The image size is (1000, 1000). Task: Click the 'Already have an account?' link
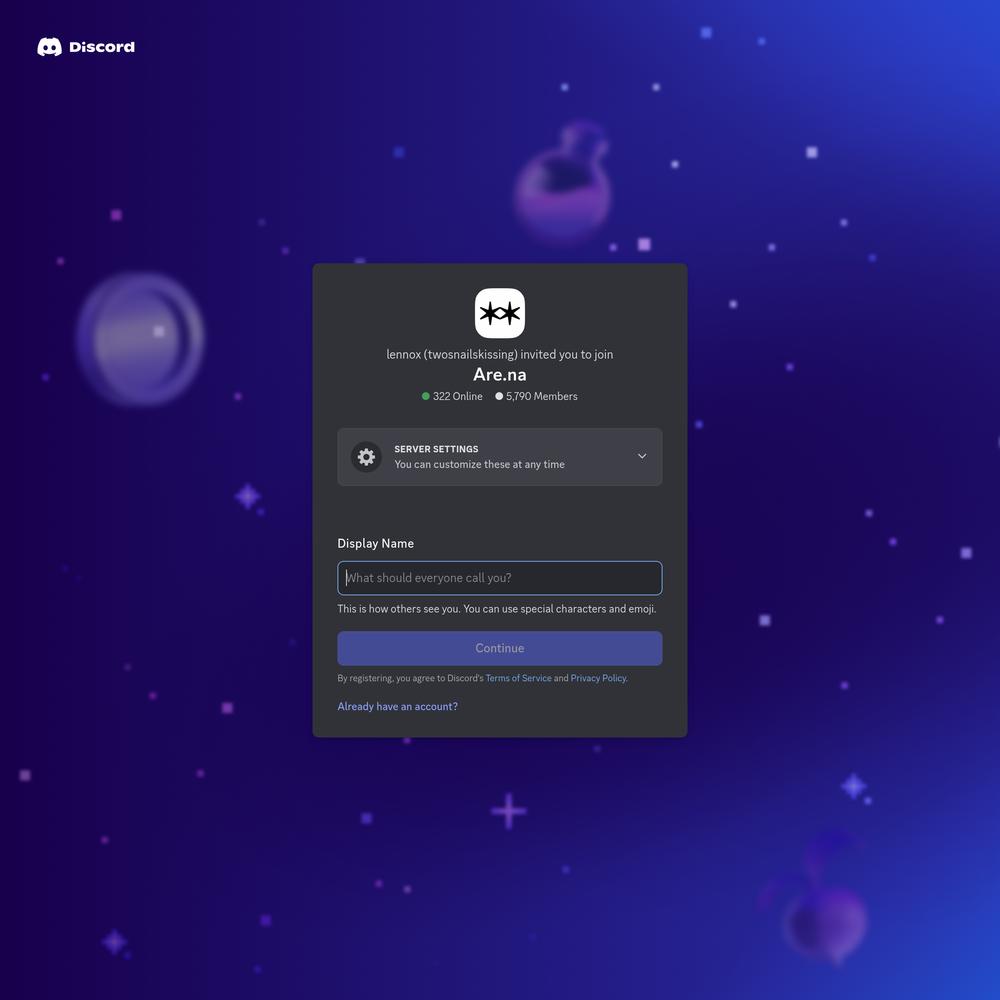(397, 706)
